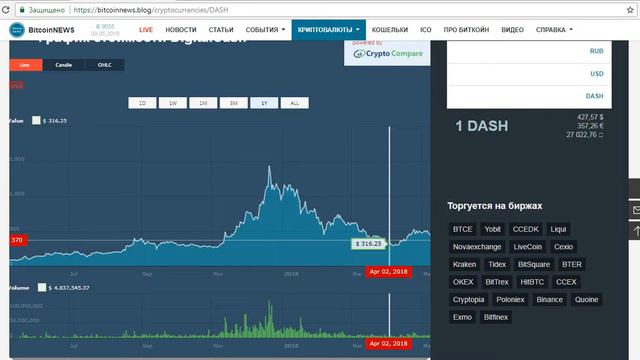Expand the СПРАВКА dropdown menu
This screenshot has height=360, width=640.
point(554,30)
